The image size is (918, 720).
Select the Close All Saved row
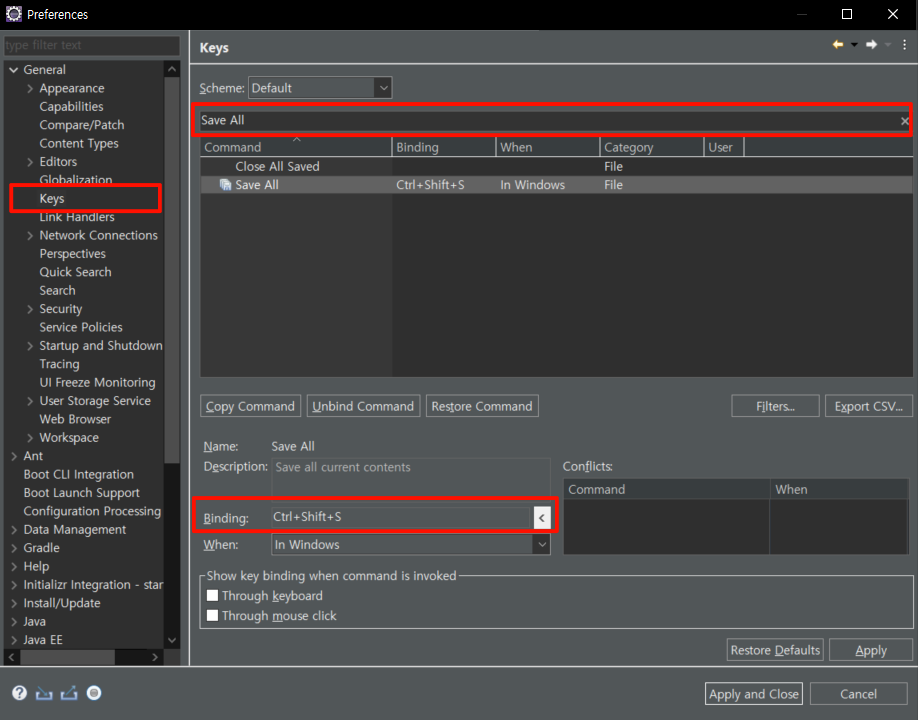click(x=556, y=166)
